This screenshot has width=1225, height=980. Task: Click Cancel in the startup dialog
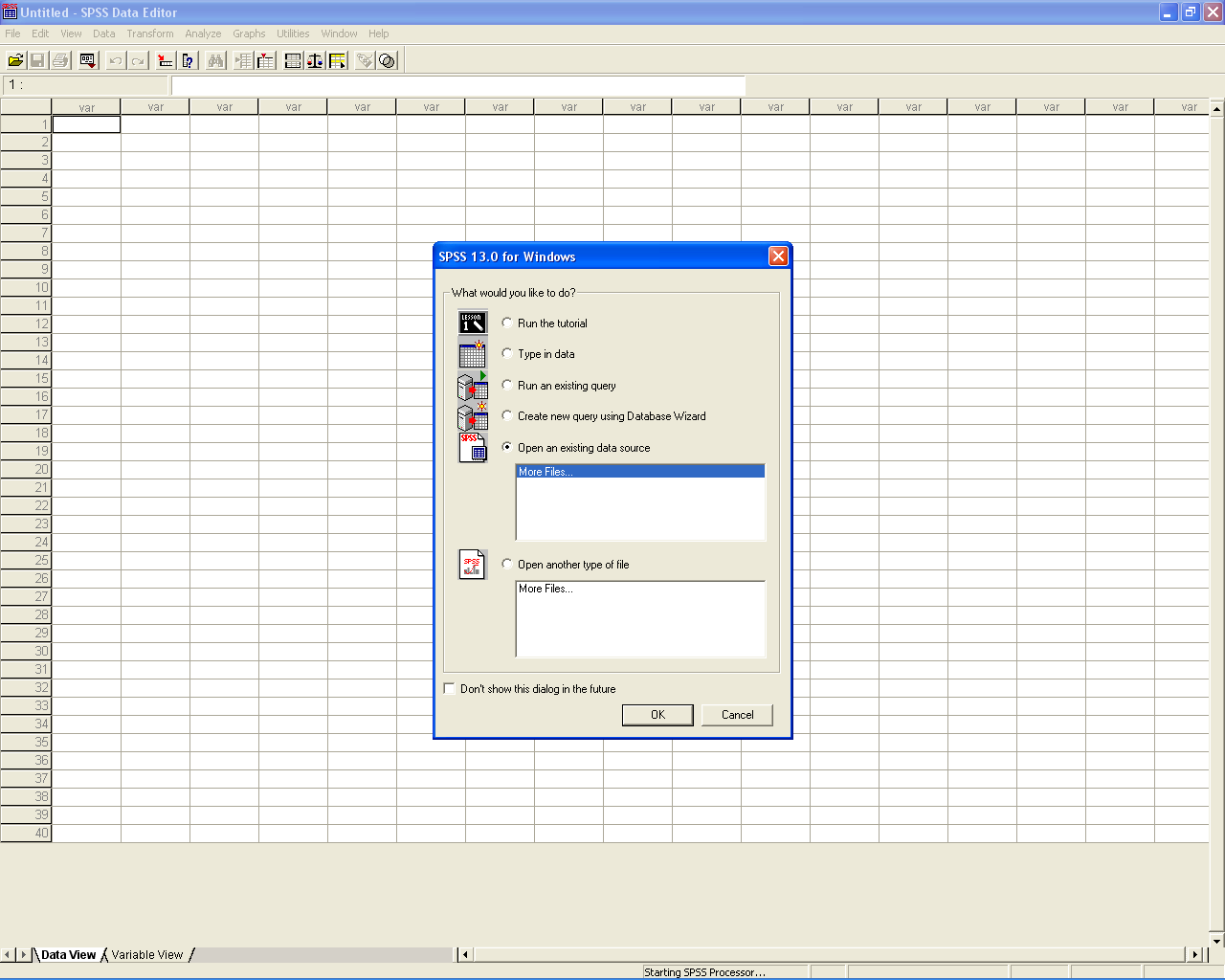point(737,715)
